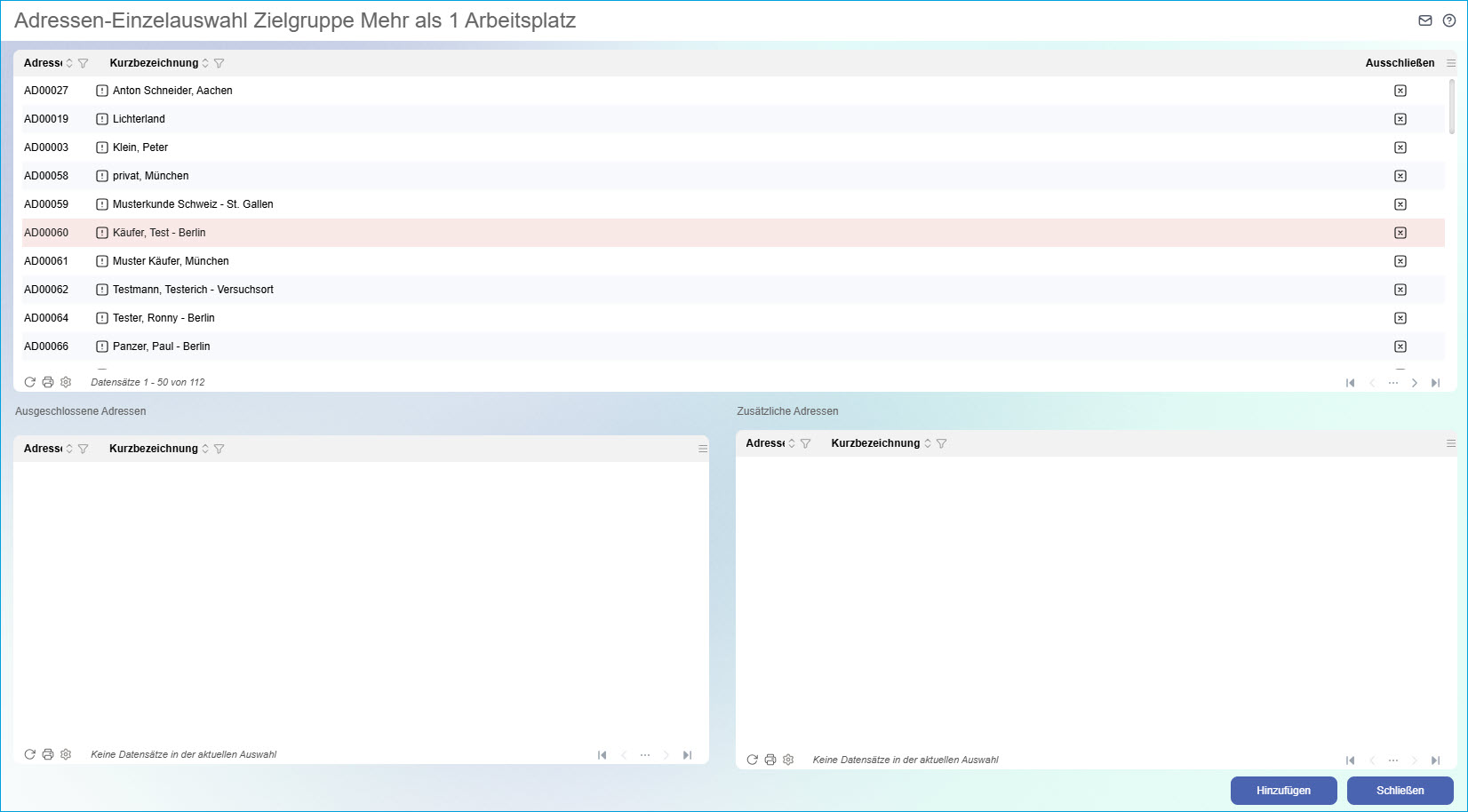Image resolution: width=1468 pixels, height=812 pixels.
Task: Print the top address list
Action: pos(48,382)
